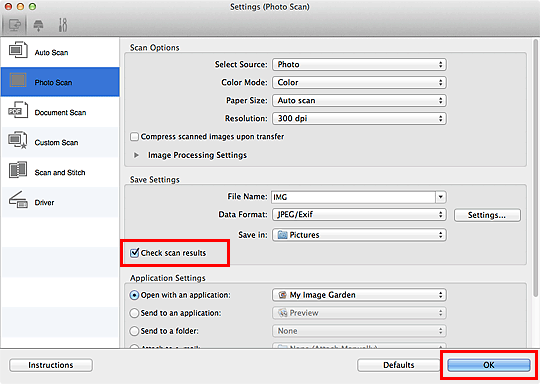This screenshot has height=384, width=540.
Task: Click the Pictures folder icon
Action: 282,235
